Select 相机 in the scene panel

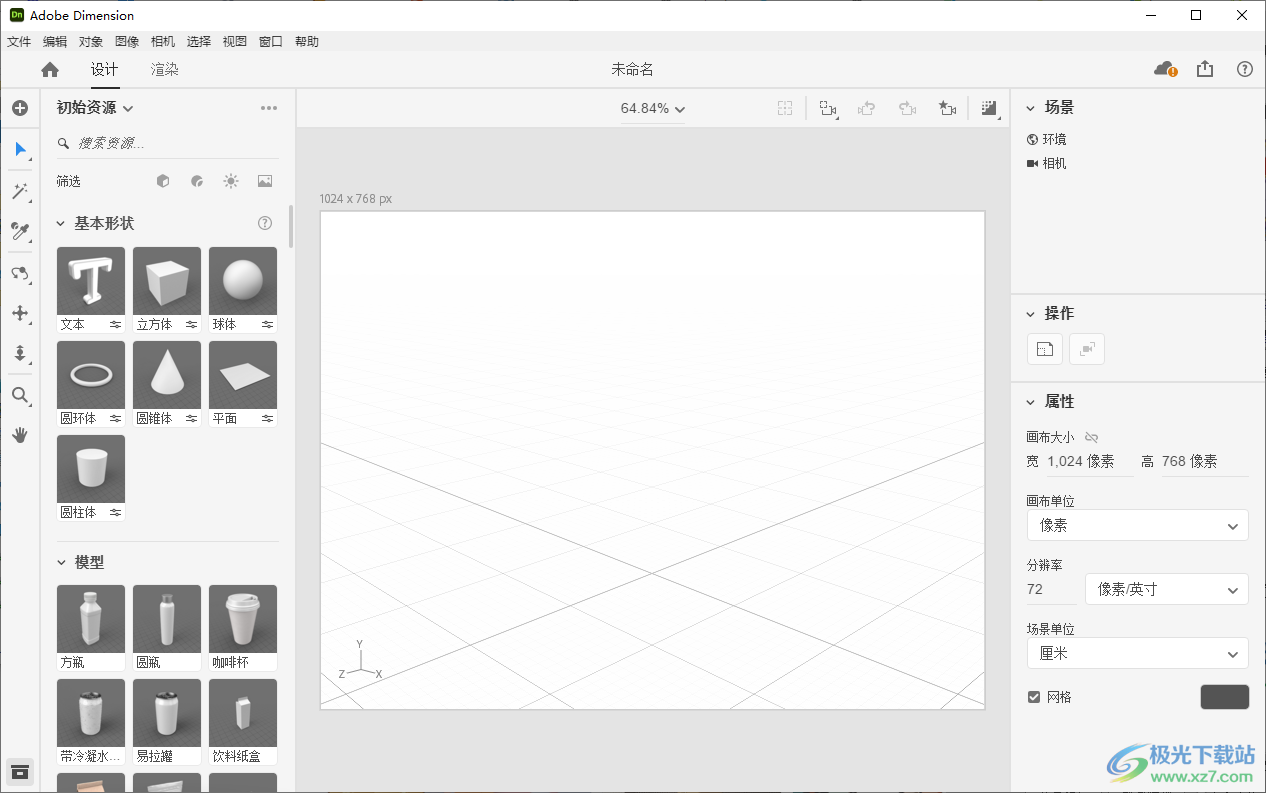click(x=1047, y=163)
